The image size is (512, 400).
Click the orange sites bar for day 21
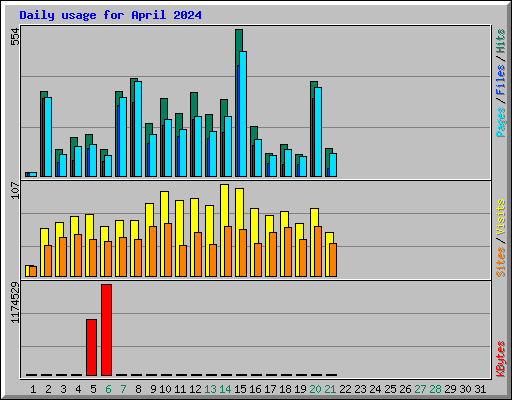click(333, 260)
